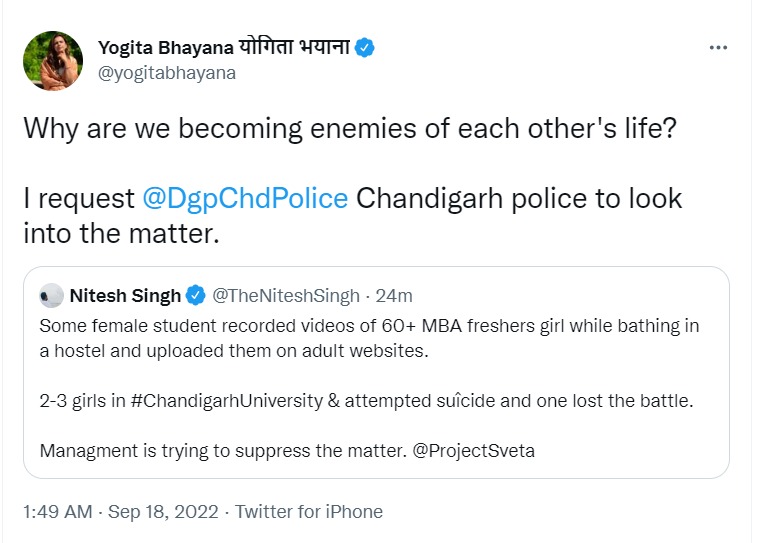
Task: Click the @yogitabhayana handle
Action: 167,73
